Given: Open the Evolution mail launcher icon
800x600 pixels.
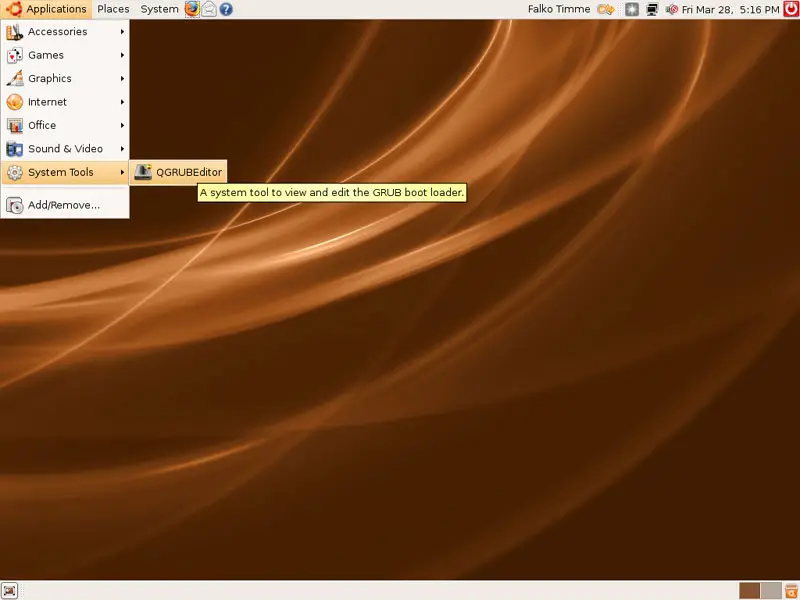Looking at the screenshot, I should click(209, 9).
